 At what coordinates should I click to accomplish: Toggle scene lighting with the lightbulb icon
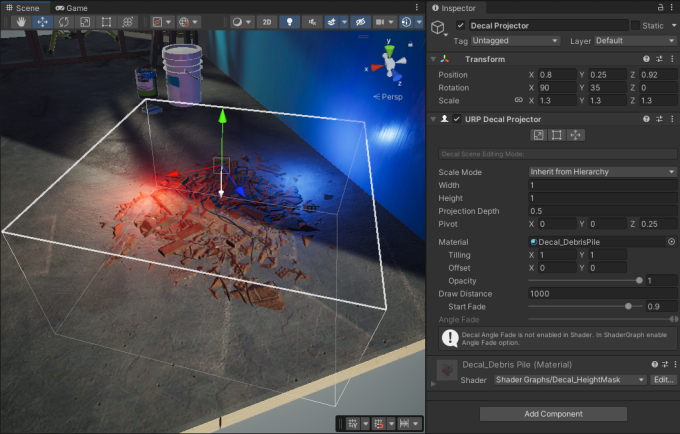pos(288,22)
